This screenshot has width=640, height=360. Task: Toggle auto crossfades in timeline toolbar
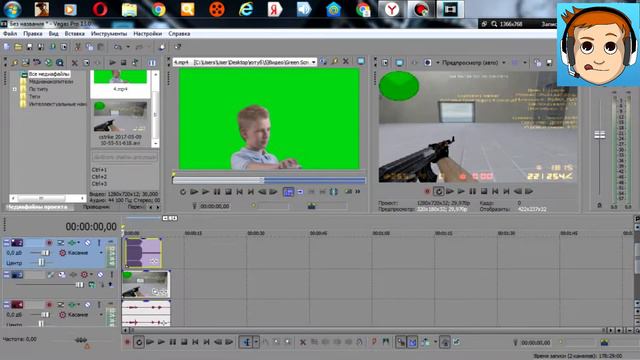point(412,342)
